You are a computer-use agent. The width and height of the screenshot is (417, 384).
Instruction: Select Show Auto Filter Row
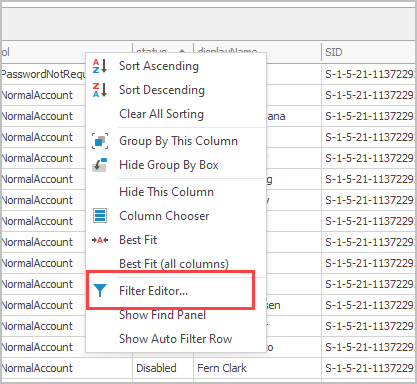(x=175, y=339)
